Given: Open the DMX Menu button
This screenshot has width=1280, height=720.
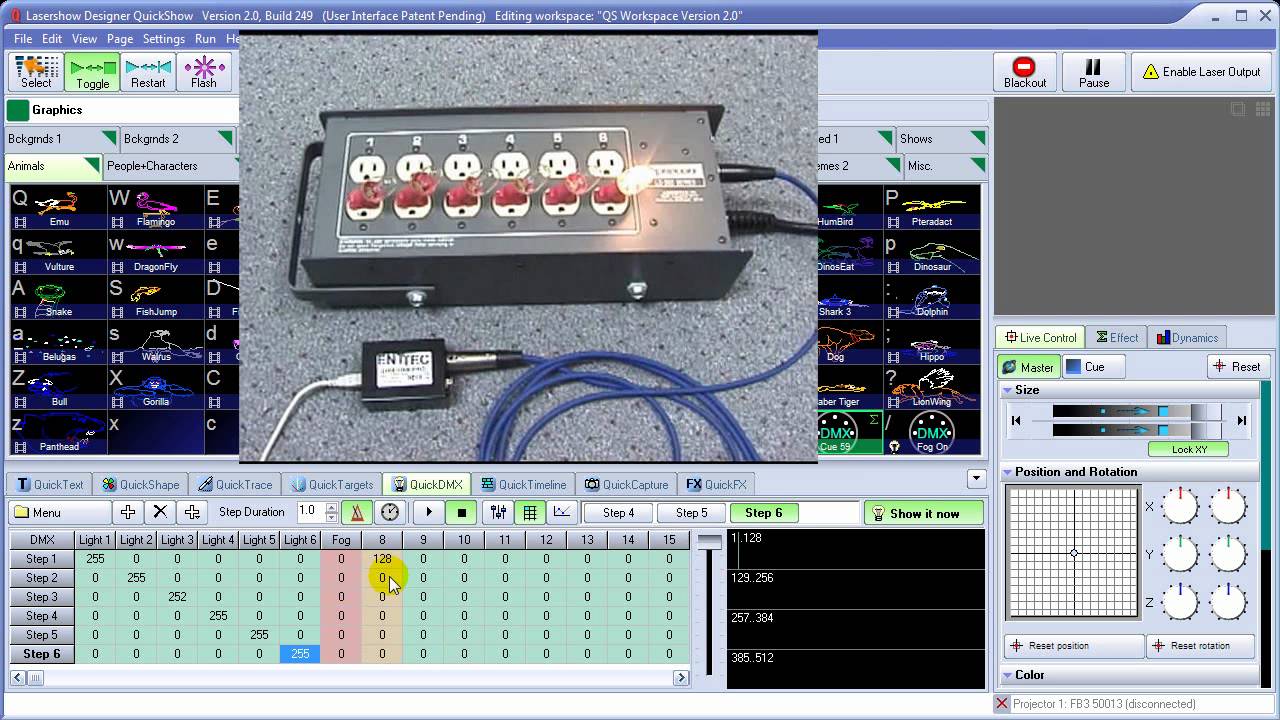Looking at the screenshot, I should 59,512.
